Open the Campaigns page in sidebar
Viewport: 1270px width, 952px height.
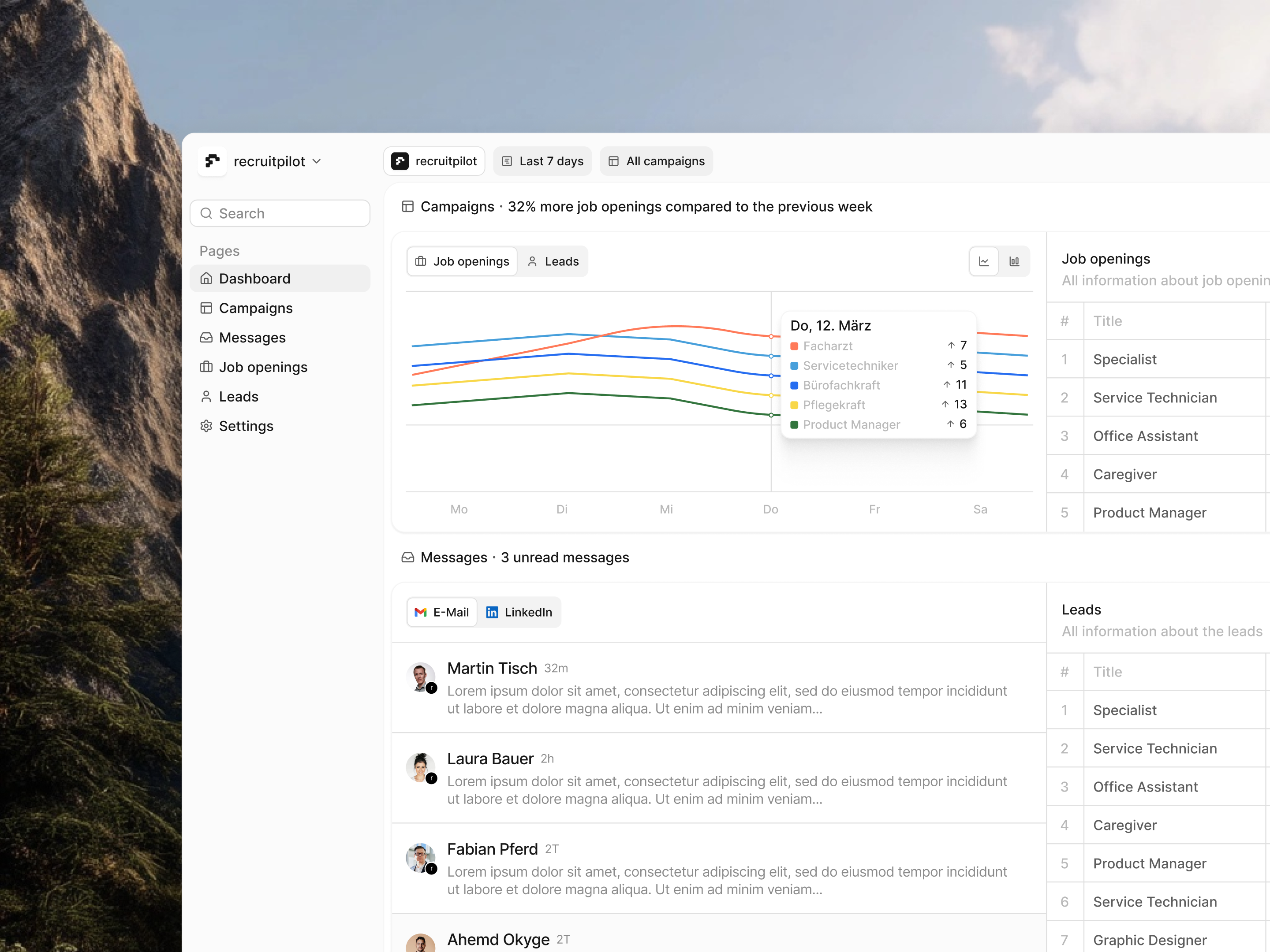[x=255, y=308]
